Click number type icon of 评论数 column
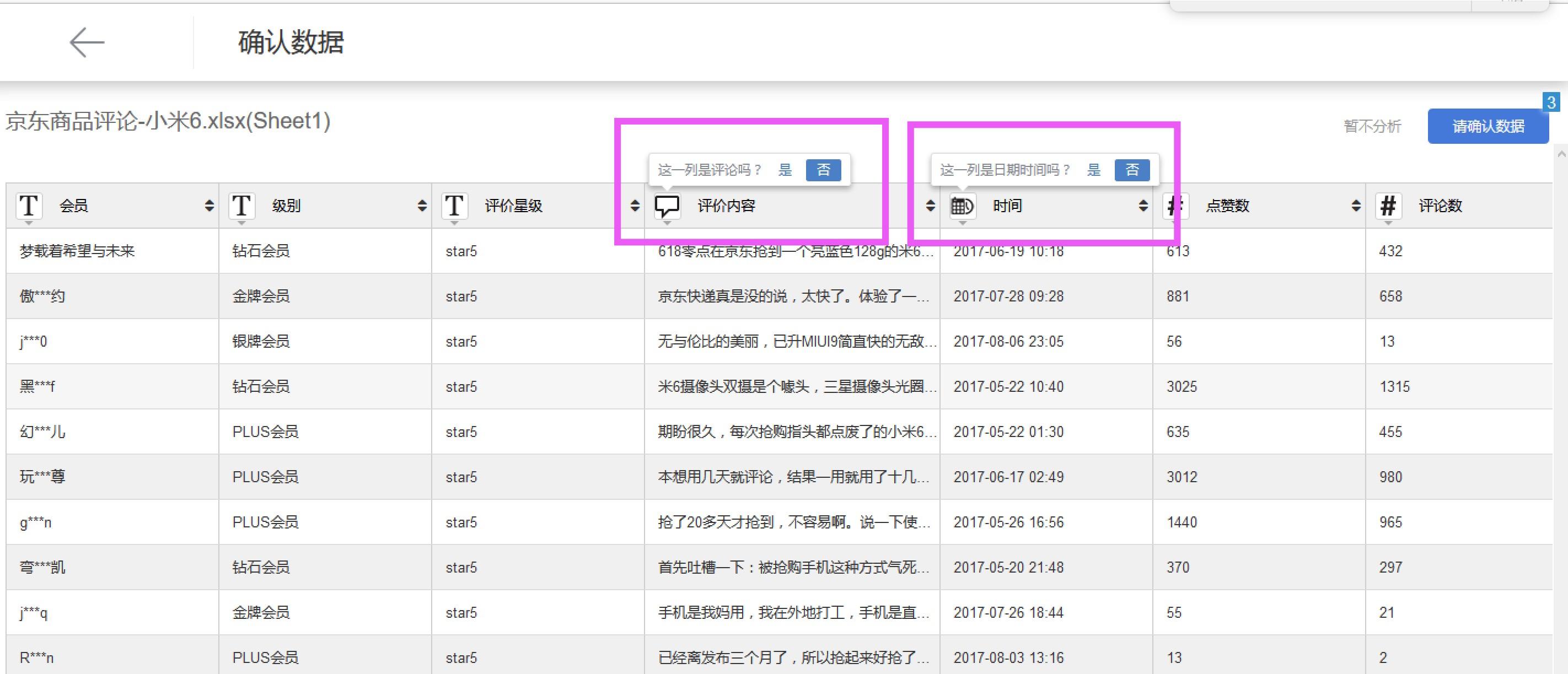 (x=1388, y=206)
